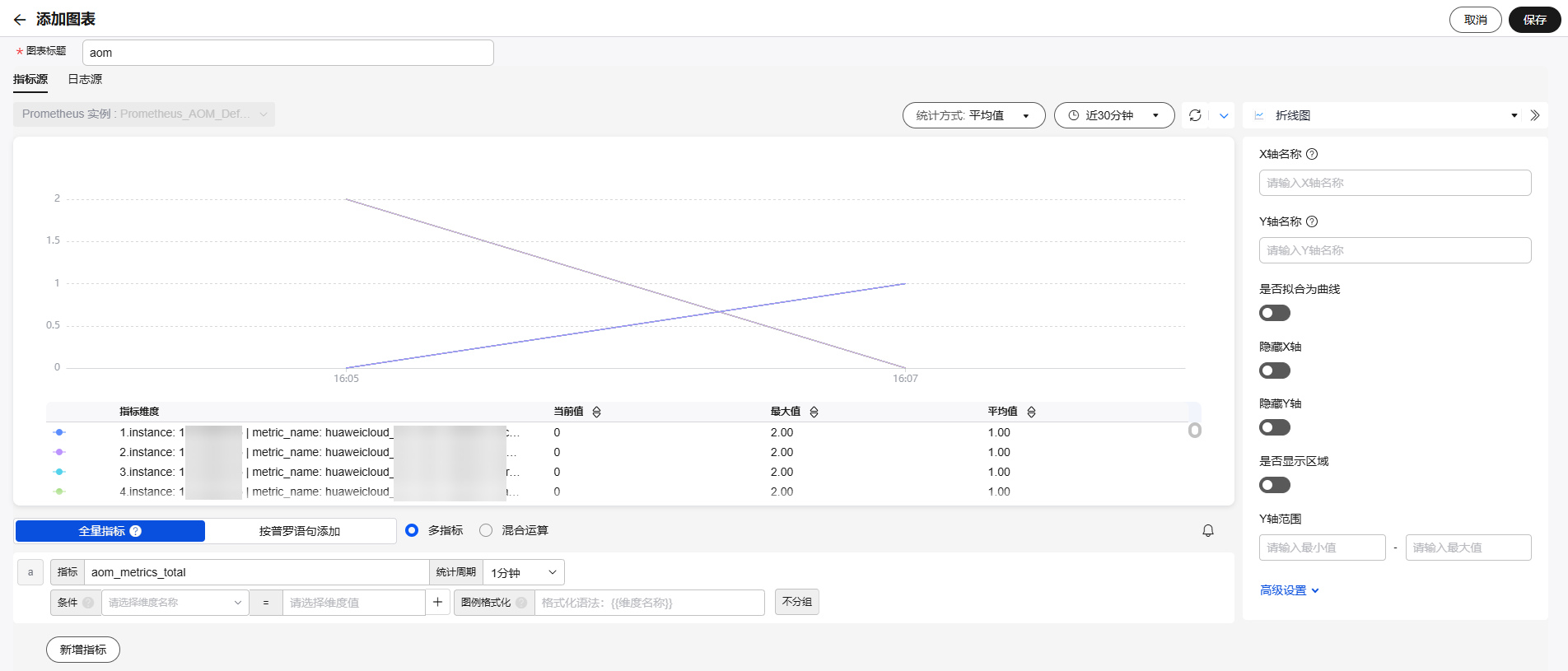Image resolution: width=1568 pixels, height=671 pixels.
Task: Switch to the 指标源 tab
Action: point(30,79)
